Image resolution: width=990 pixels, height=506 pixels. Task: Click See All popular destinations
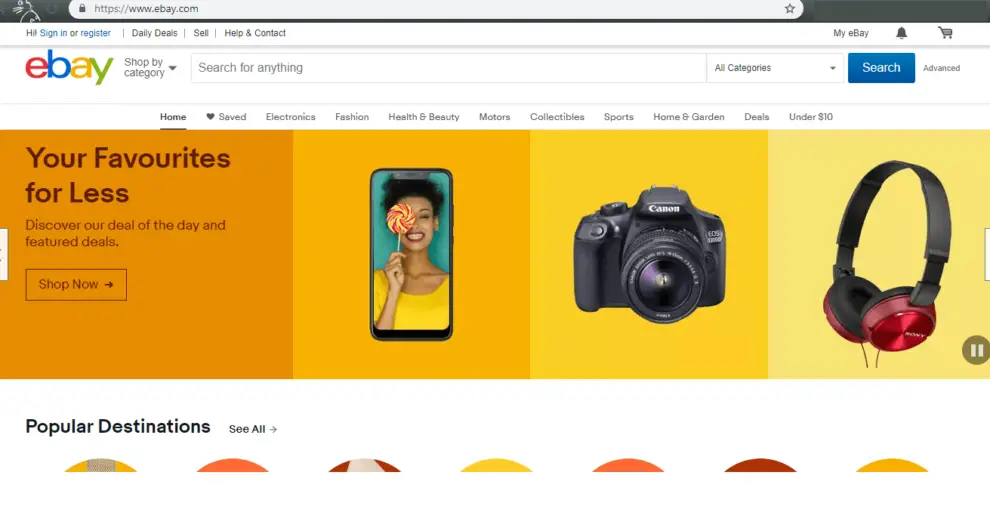click(253, 429)
